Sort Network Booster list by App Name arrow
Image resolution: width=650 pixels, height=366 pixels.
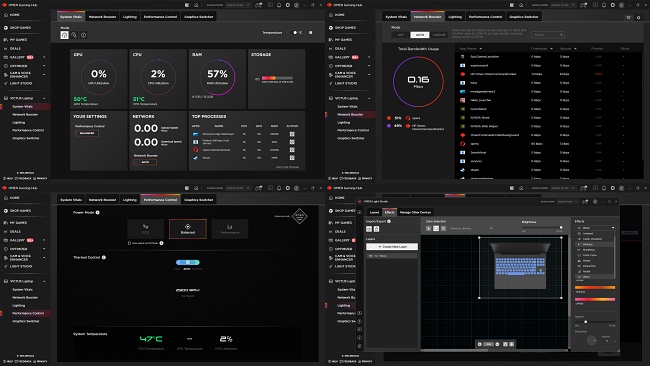[481, 49]
